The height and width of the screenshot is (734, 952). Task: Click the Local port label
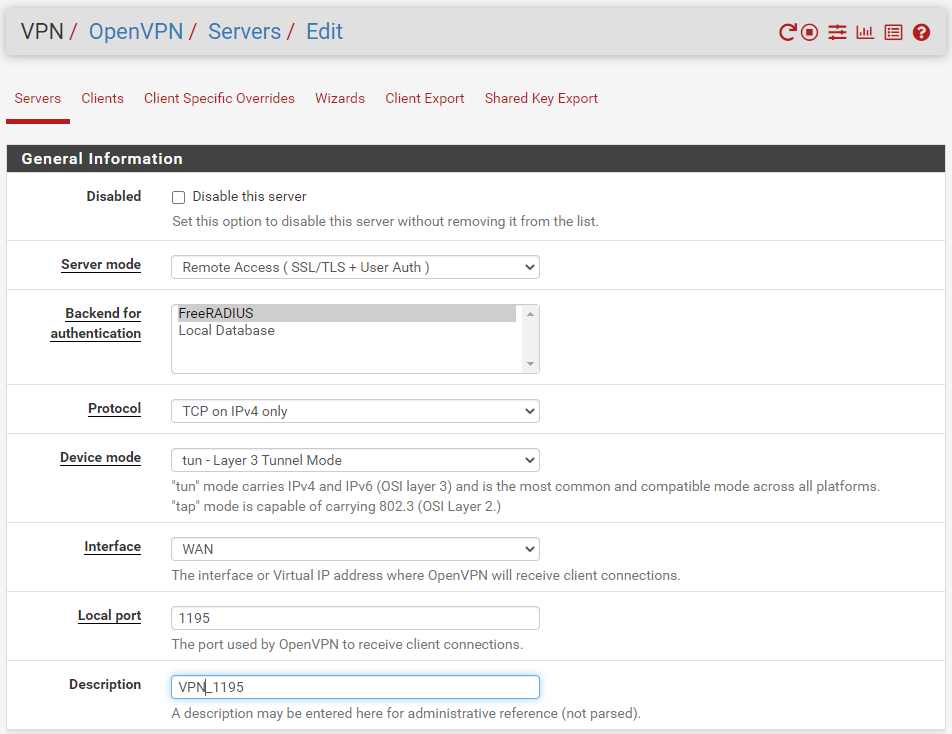(109, 616)
